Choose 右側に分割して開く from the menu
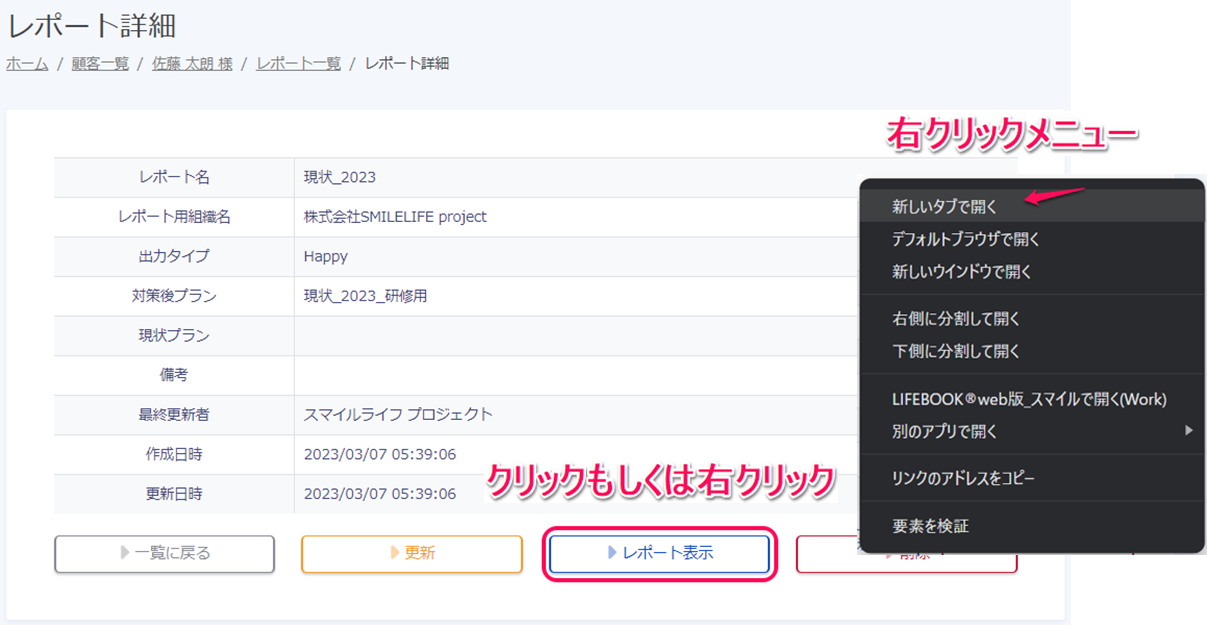This screenshot has width=1207, height=625. tap(955, 319)
